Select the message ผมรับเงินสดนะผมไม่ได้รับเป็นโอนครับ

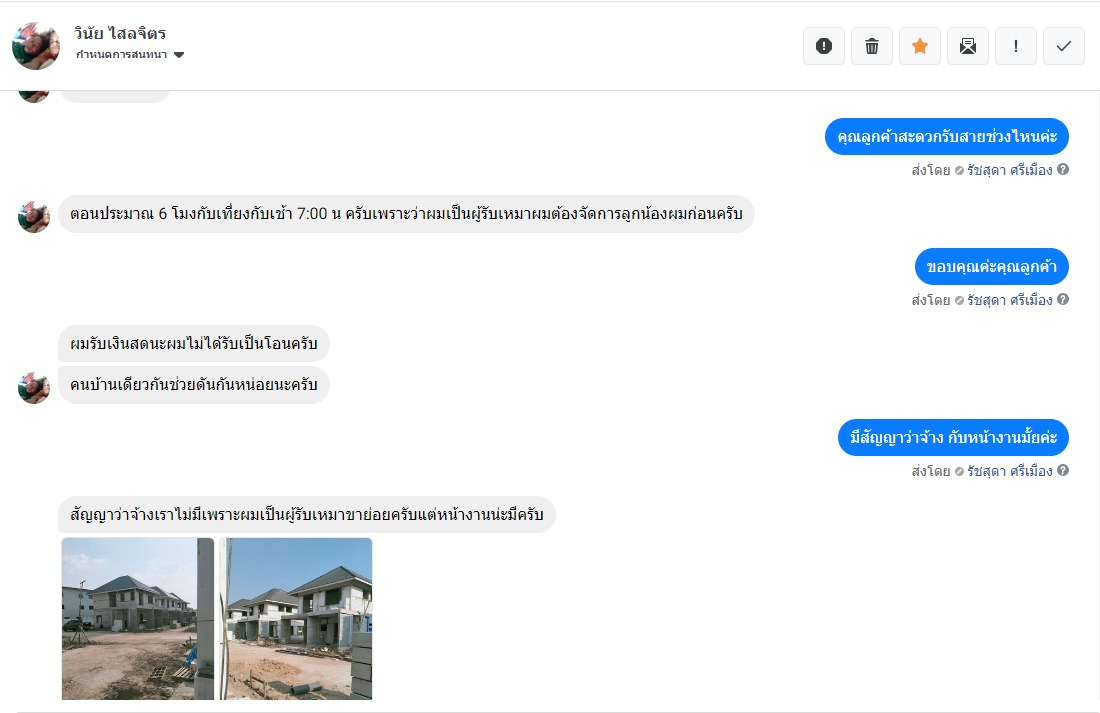pos(194,344)
